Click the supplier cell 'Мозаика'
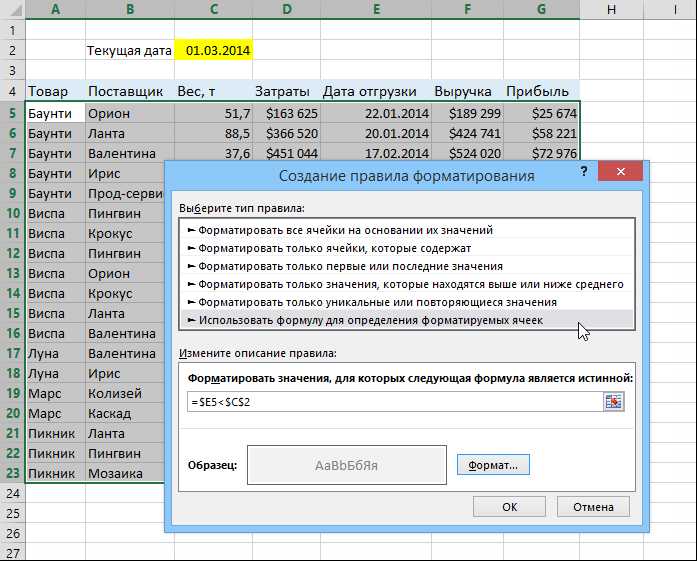The width and height of the screenshot is (697, 561). [x=125, y=473]
